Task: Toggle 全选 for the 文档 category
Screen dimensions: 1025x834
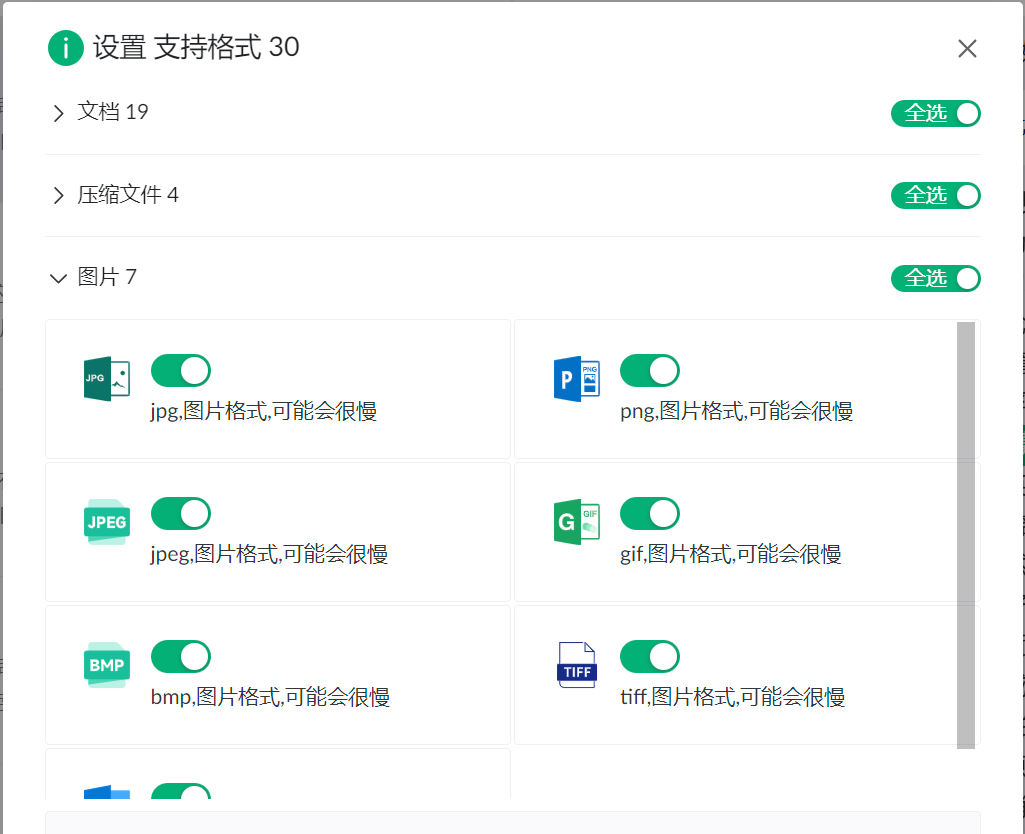Action: [x=936, y=114]
